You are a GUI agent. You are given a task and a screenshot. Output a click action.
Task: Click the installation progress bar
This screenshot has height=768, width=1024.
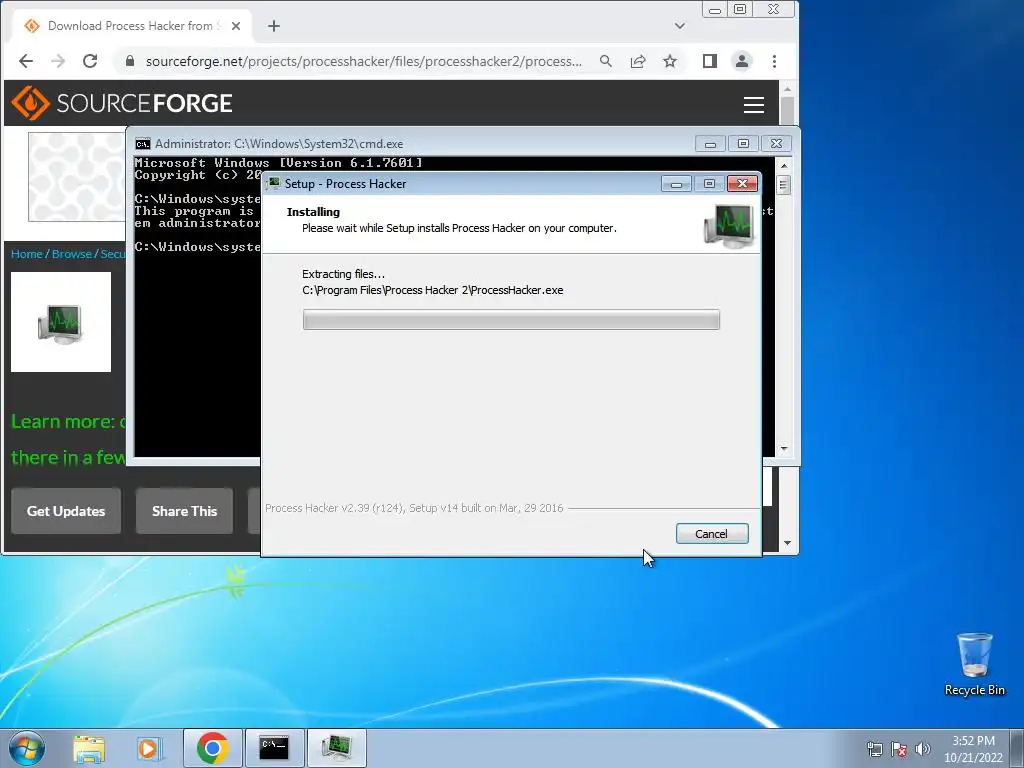511,319
